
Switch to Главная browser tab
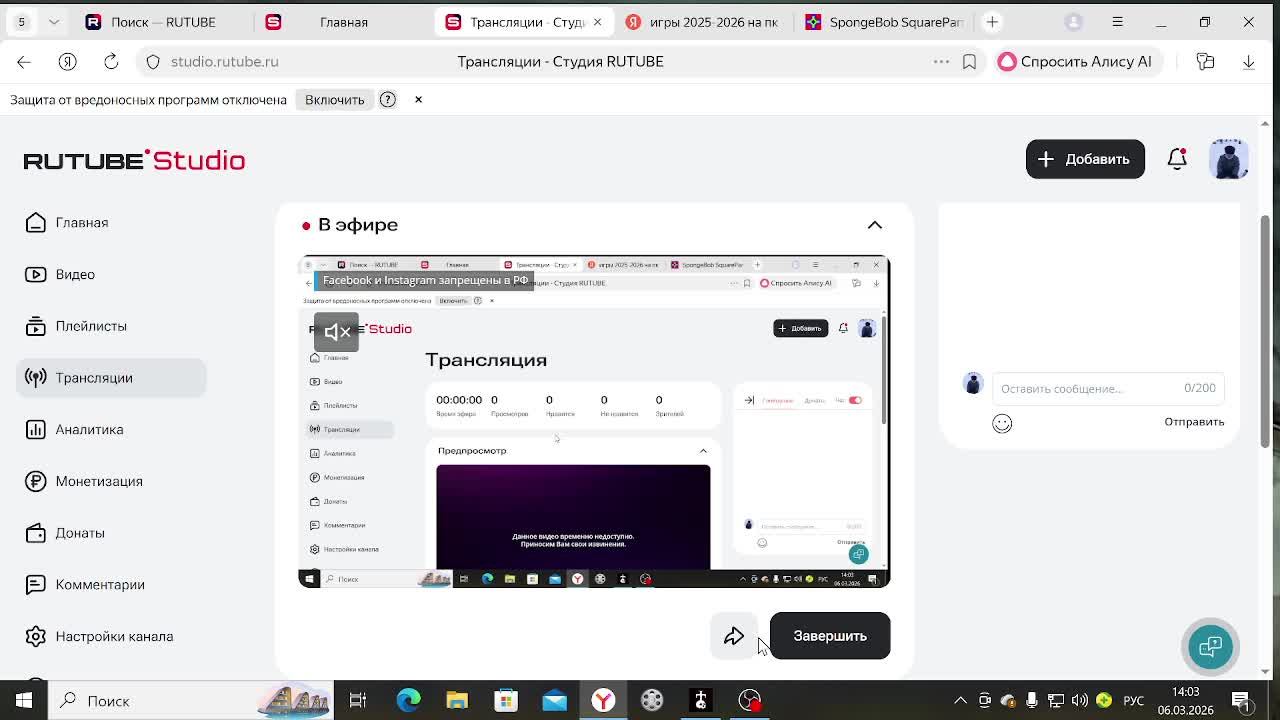[x=344, y=22]
